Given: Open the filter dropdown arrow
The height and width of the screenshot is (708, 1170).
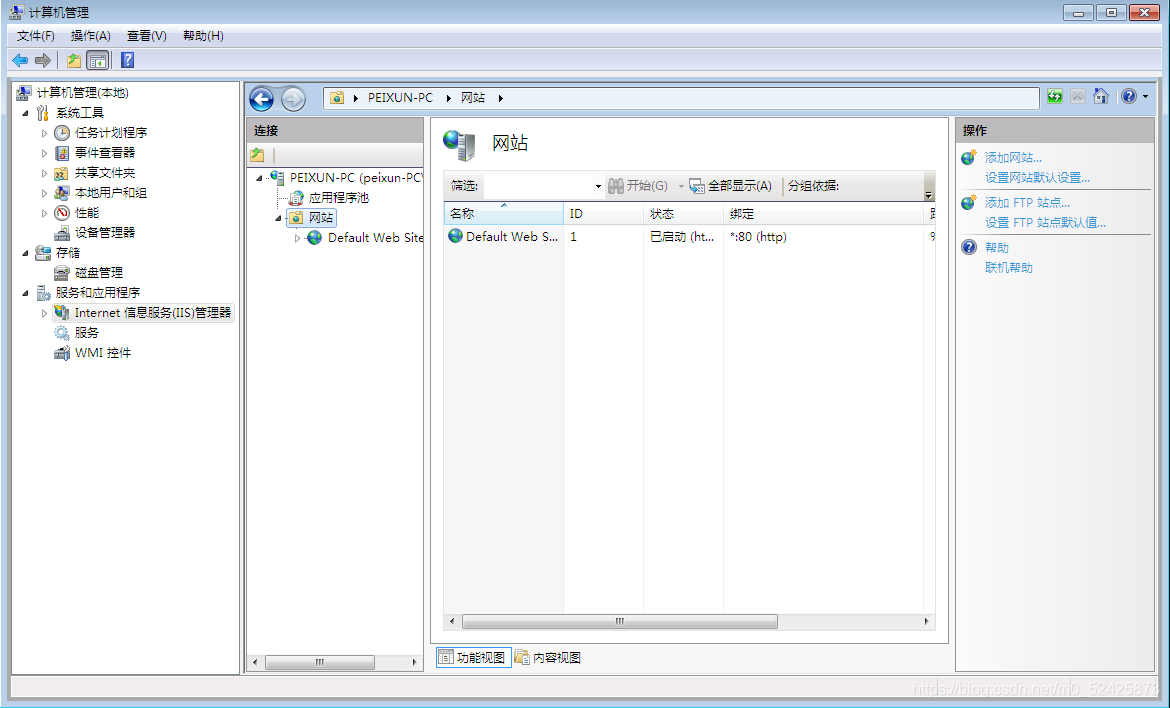Looking at the screenshot, I should pyautogui.click(x=598, y=187).
